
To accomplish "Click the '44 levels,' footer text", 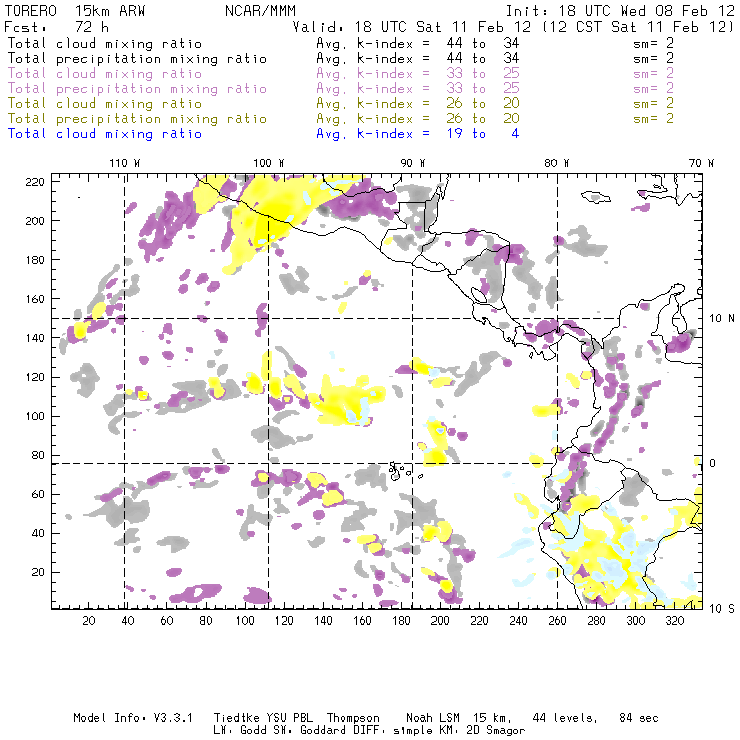I will click(565, 718).
